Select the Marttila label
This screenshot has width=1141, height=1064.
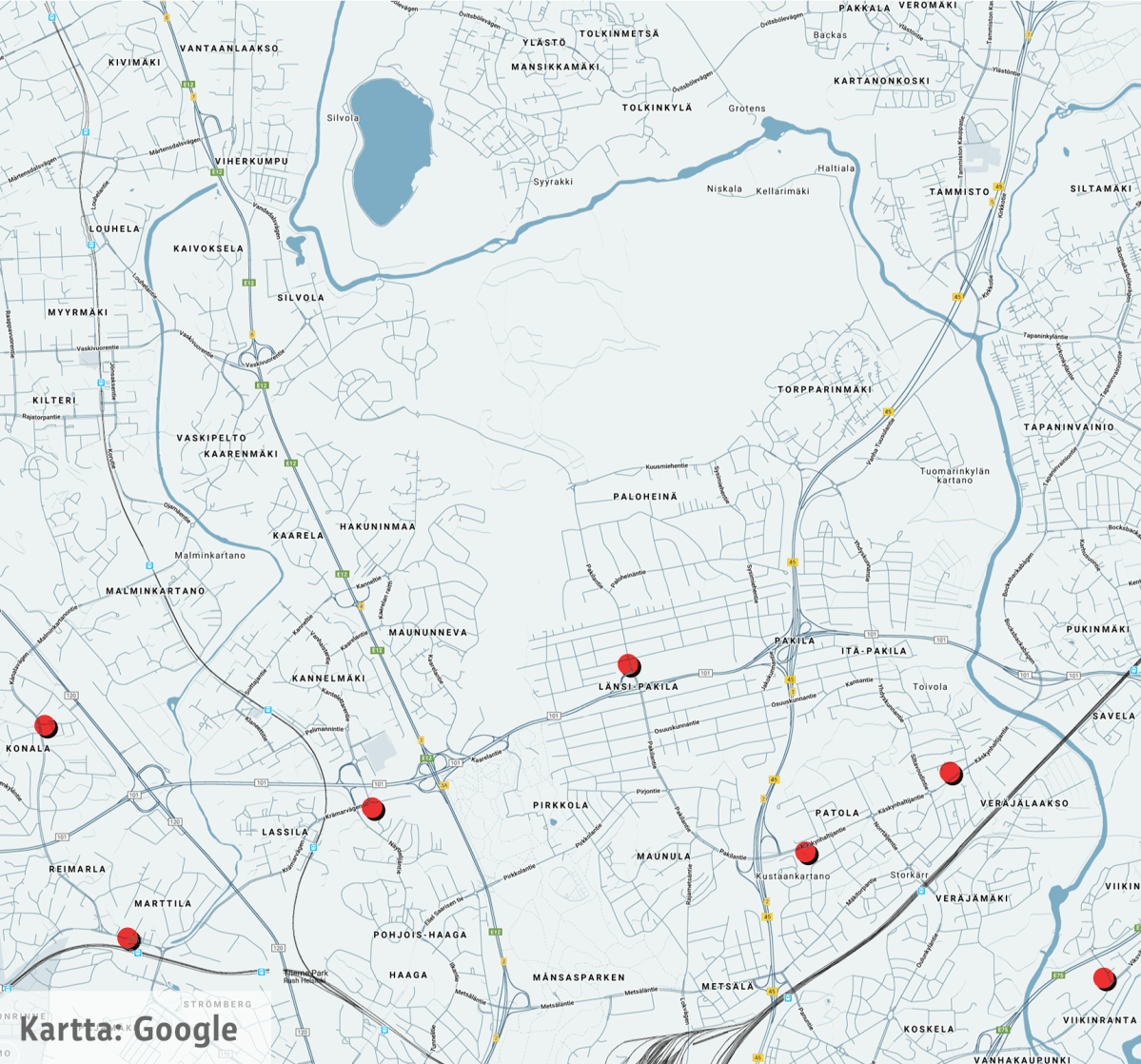pyautogui.click(x=163, y=903)
